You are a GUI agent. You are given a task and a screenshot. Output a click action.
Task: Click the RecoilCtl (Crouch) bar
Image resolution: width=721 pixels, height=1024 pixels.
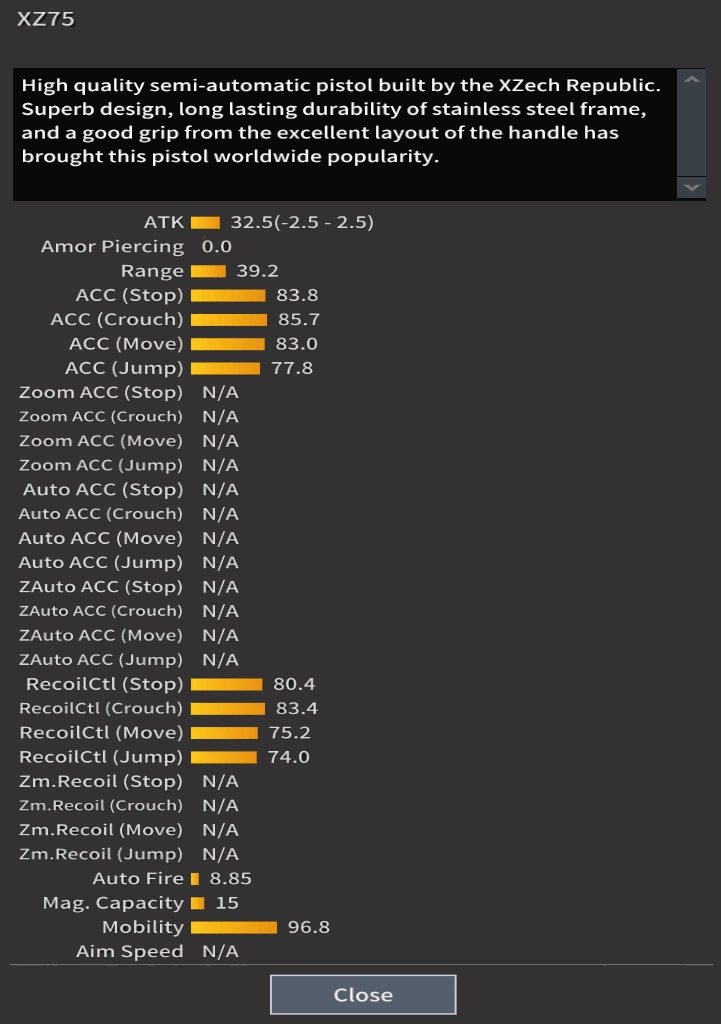(x=228, y=708)
